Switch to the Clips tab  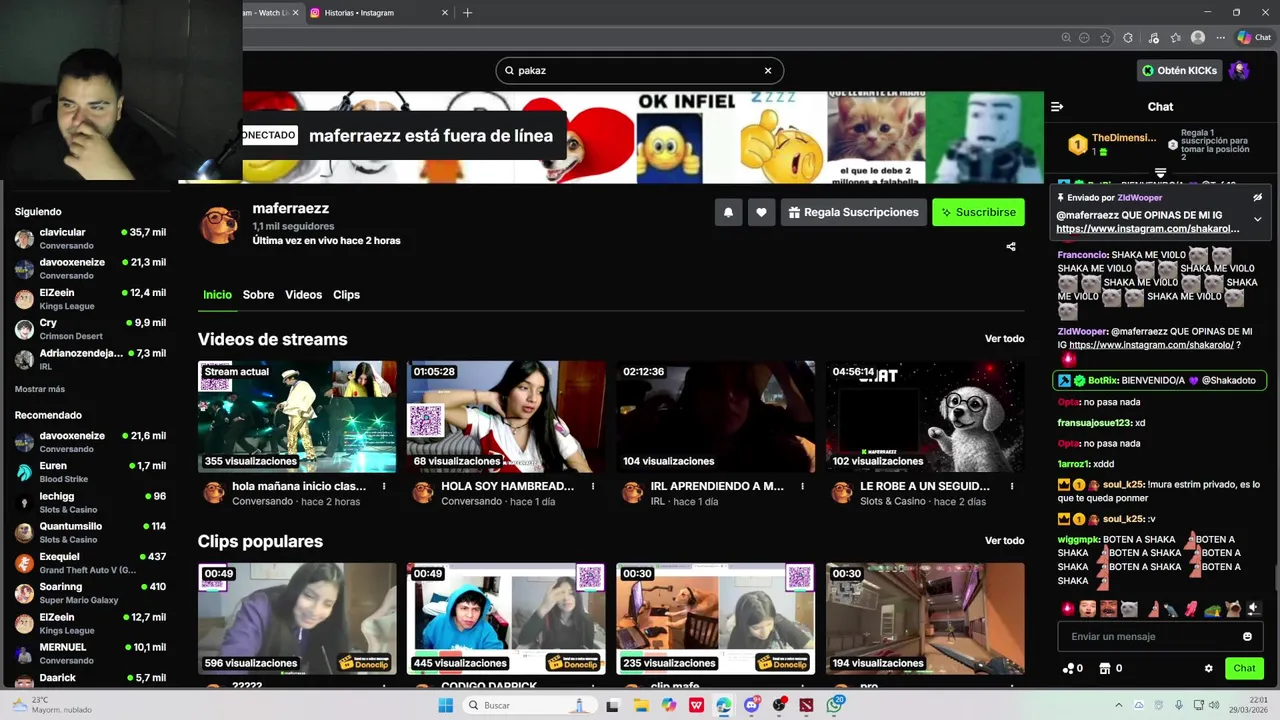coord(346,295)
